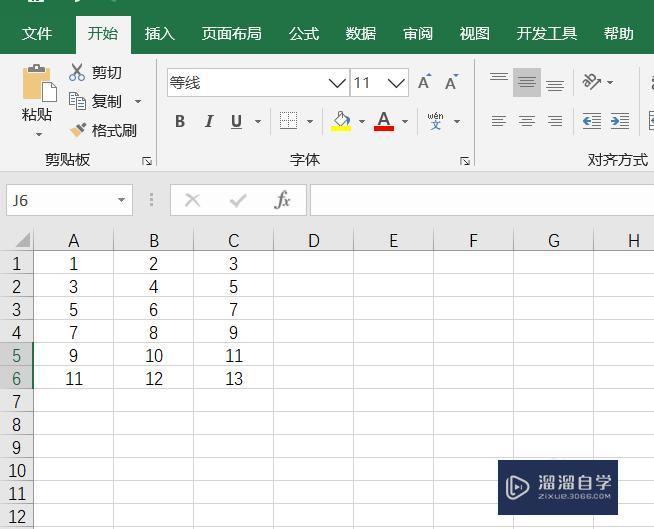This screenshot has height=529, width=654.
Task: Select cell A1 containing 1
Action: [x=73, y=264]
